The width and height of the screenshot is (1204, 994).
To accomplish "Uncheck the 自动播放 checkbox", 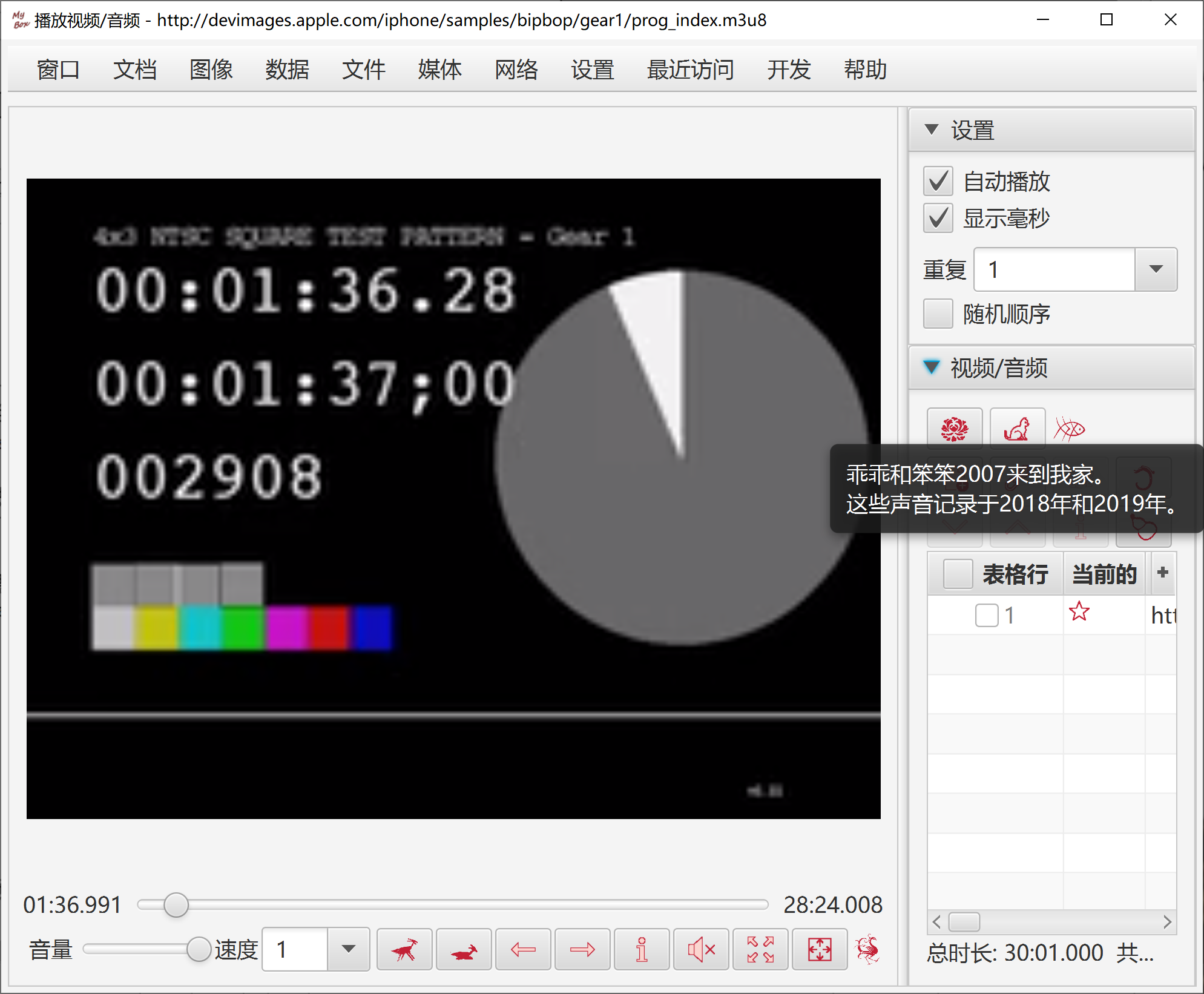I will point(938,181).
